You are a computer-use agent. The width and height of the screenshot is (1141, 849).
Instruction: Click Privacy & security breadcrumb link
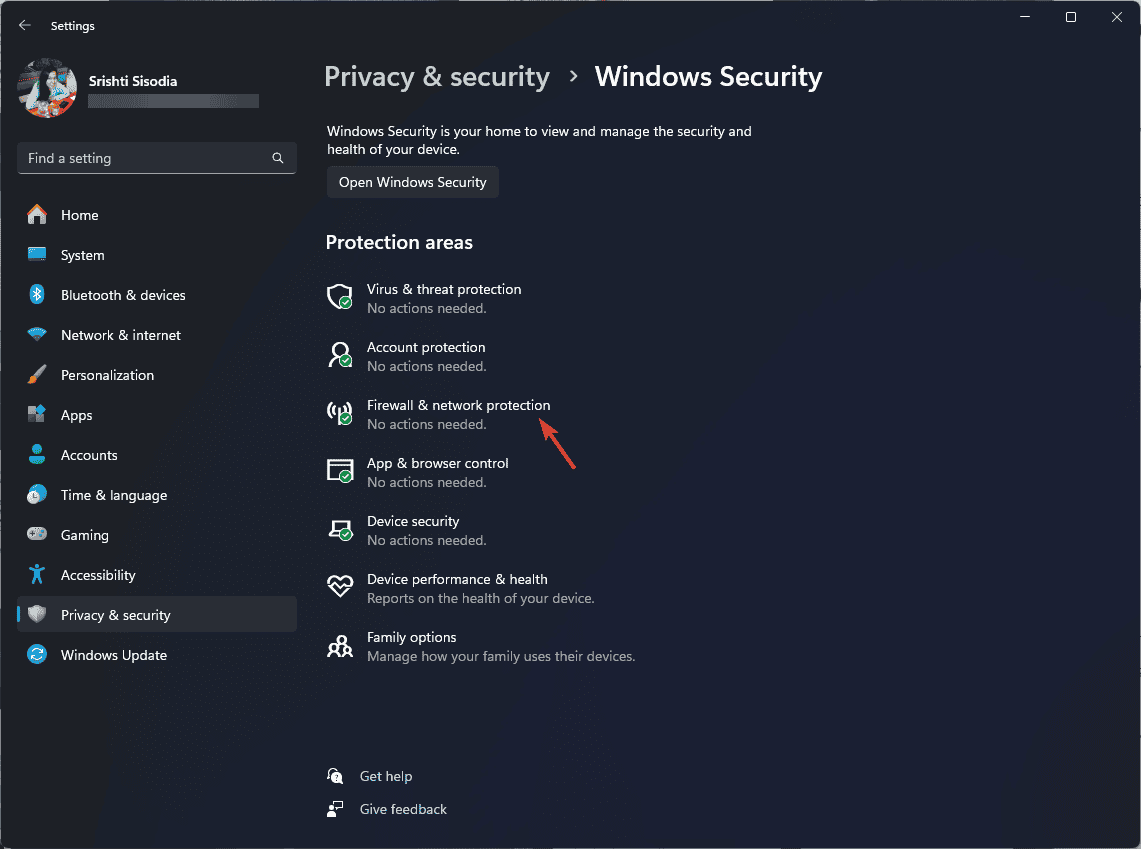[437, 77]
